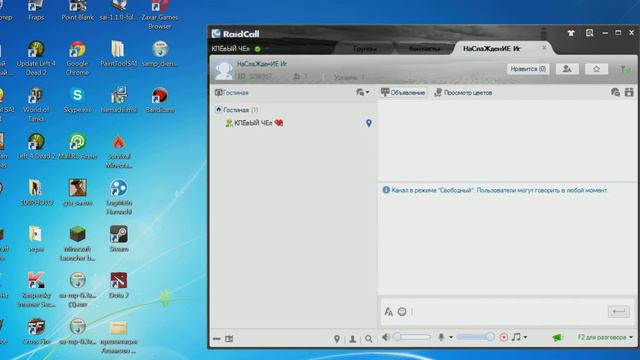Click the green signal icon next to star
The width and height of the screenshot is (640, 360).
pos(625,69)
